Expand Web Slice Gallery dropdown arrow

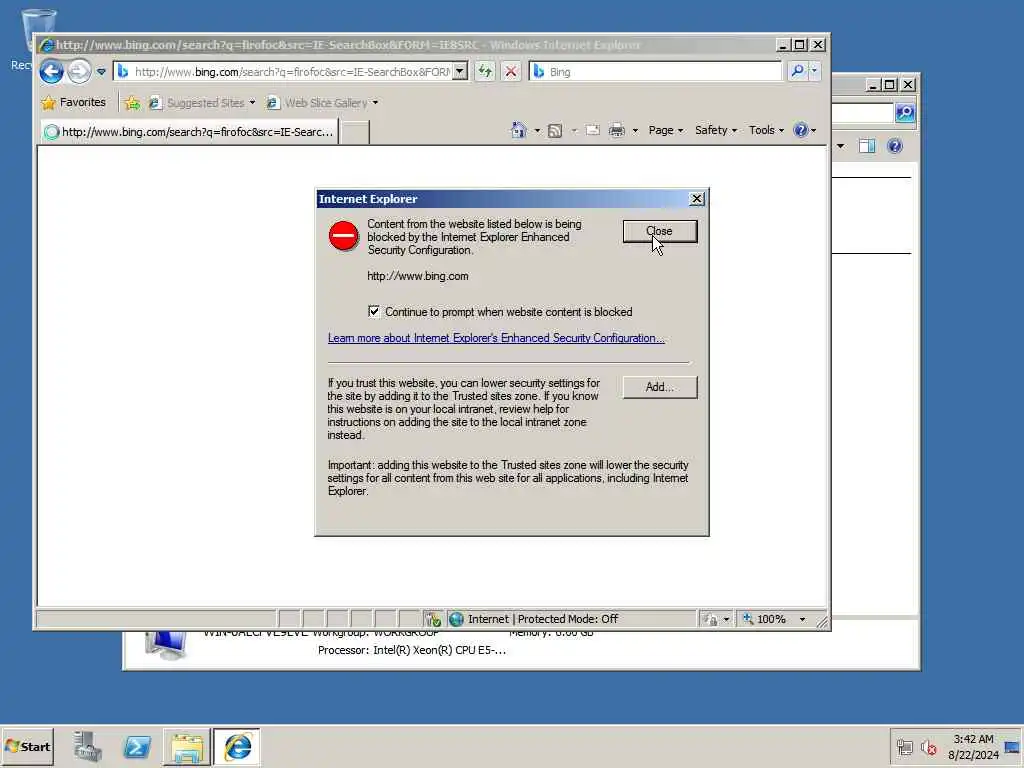375,103
